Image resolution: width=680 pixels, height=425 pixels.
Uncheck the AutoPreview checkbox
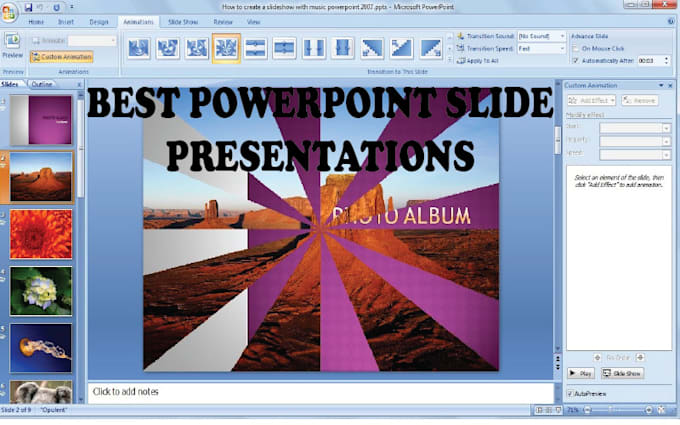coord(572,393)
